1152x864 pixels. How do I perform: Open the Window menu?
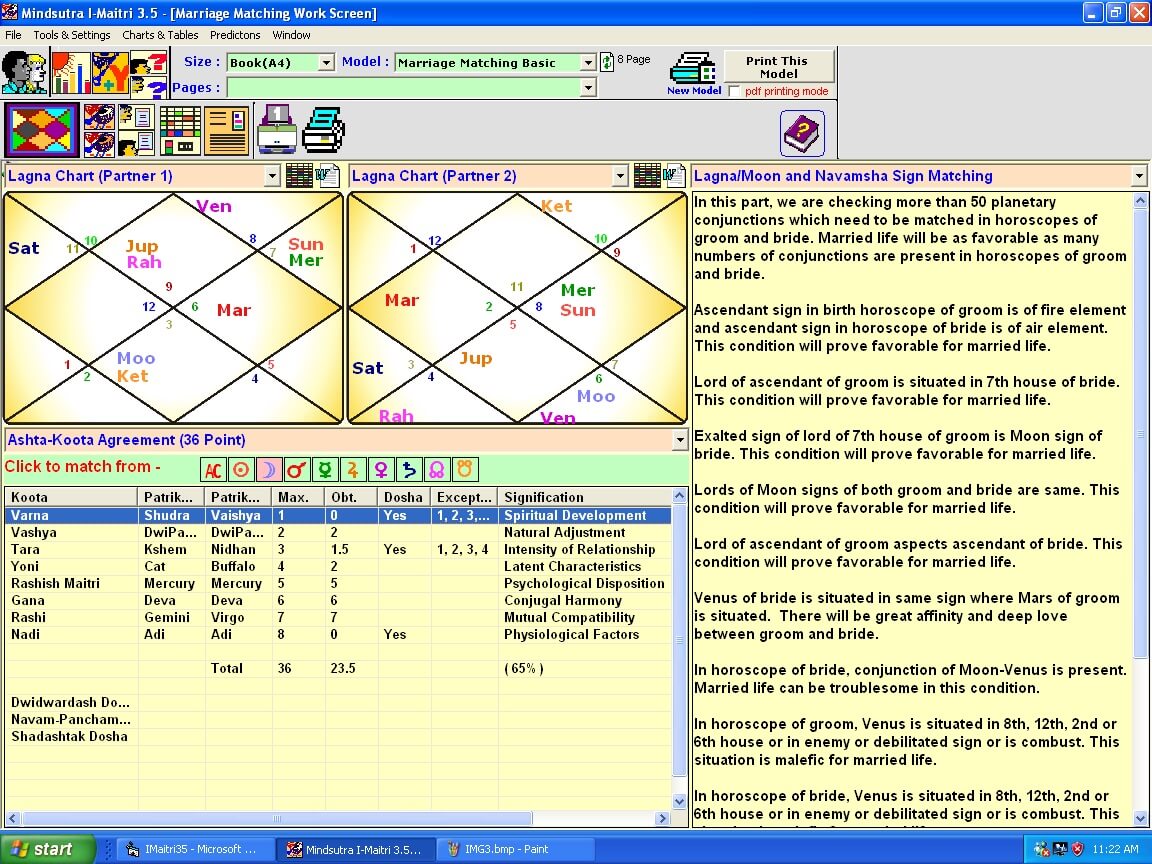tap(291, 35)
